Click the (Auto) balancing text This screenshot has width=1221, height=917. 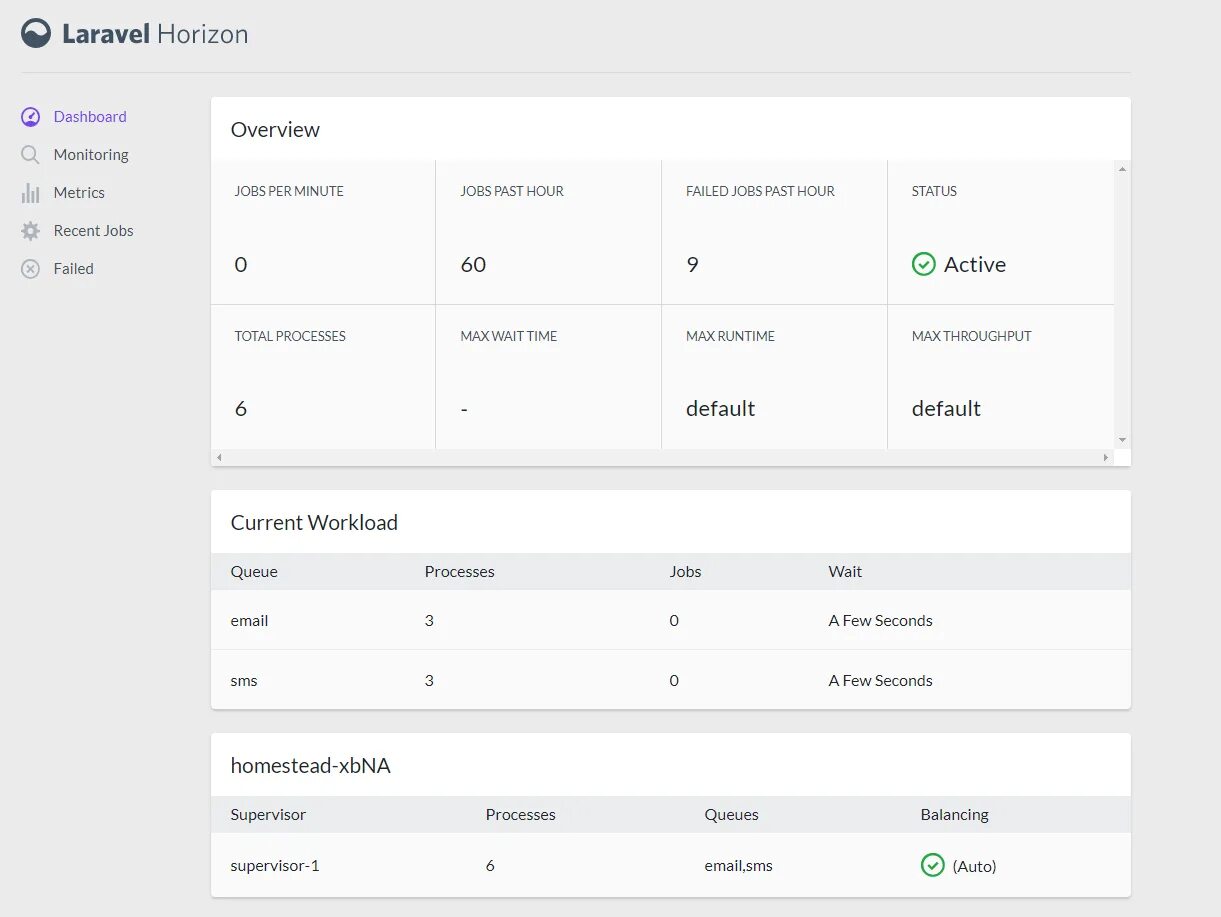coord(974,866)
